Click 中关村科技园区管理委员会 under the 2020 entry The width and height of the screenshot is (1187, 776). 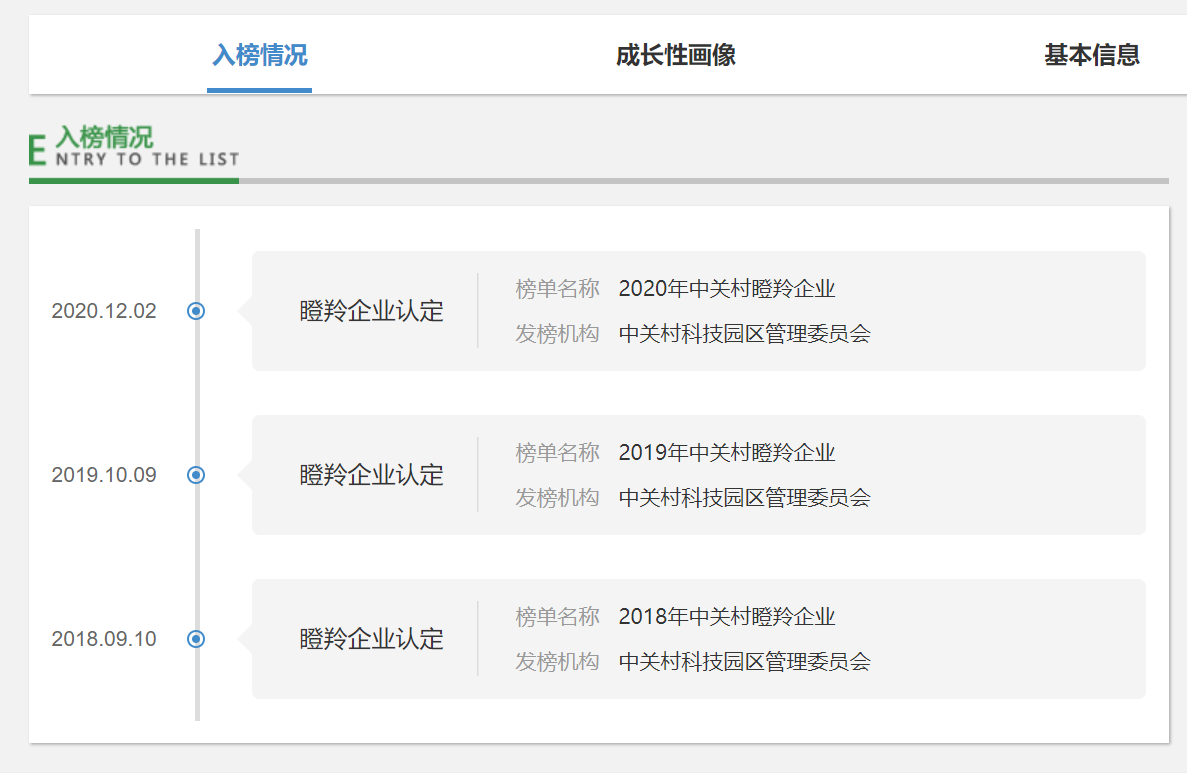click(746, 333)
